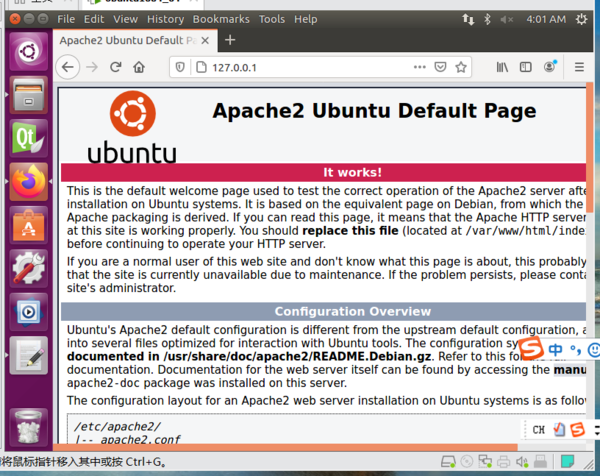The height and width of the screenshot is (476, 600).
Task: Launch the Files manager from the dock
Action: (29, 95)
